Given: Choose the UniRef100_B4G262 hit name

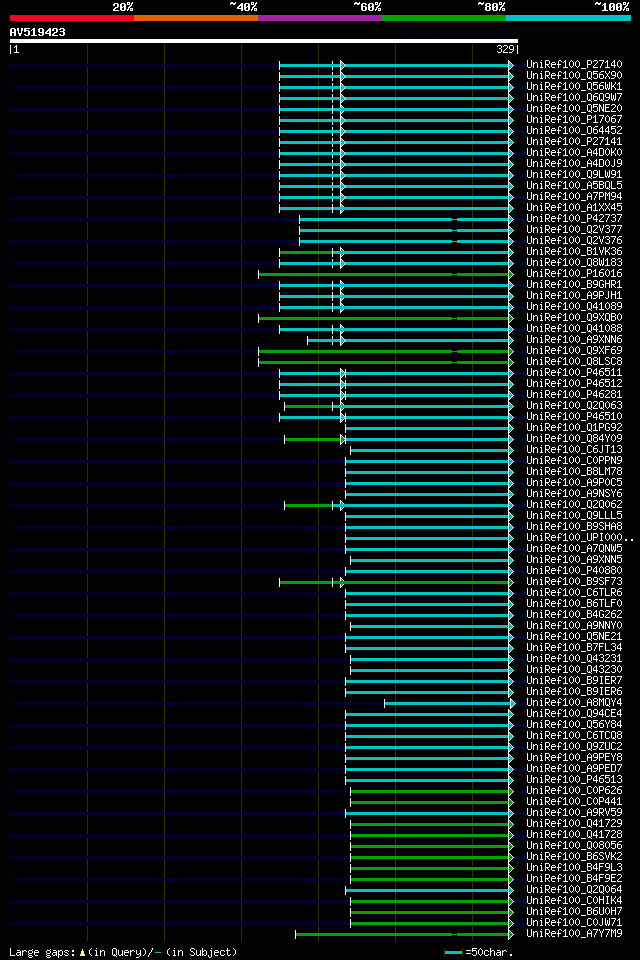Looking at the screenshot, I should point(574,615).
